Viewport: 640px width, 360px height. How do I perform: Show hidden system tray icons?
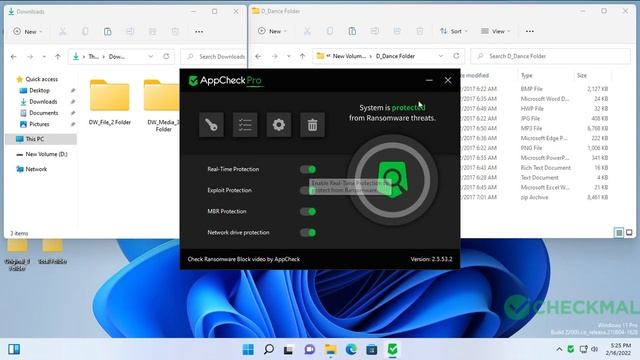559,349
